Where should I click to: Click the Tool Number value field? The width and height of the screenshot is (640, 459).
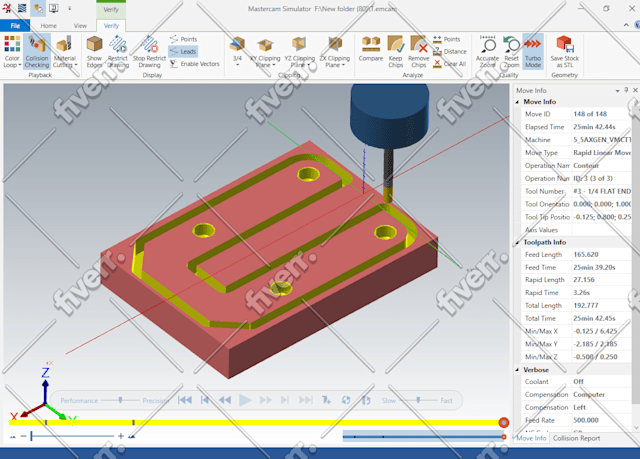(x=602, y=191)
